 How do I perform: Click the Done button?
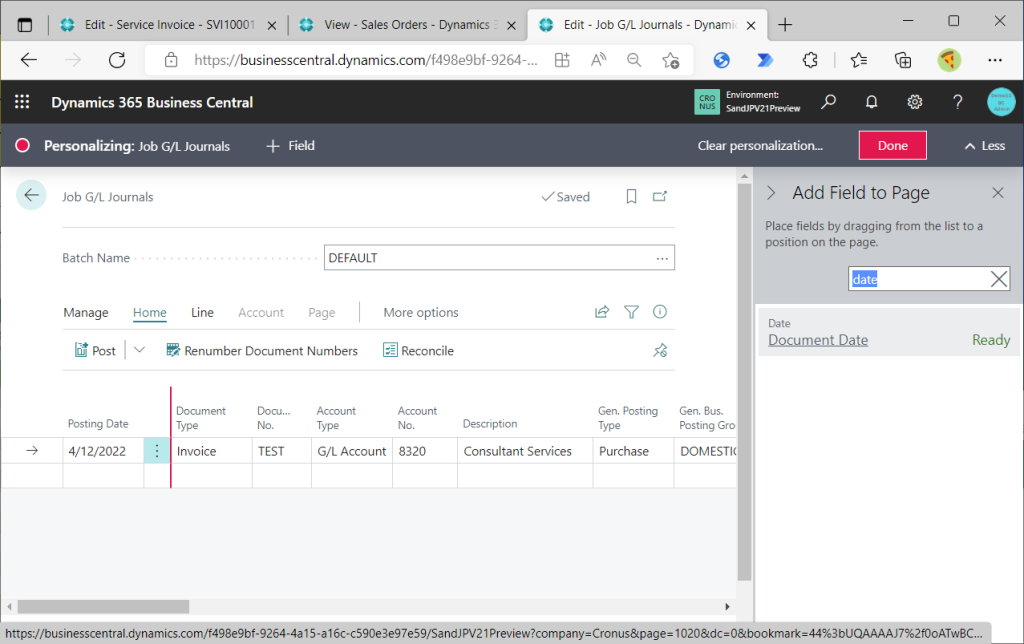[x=892, y=146]
